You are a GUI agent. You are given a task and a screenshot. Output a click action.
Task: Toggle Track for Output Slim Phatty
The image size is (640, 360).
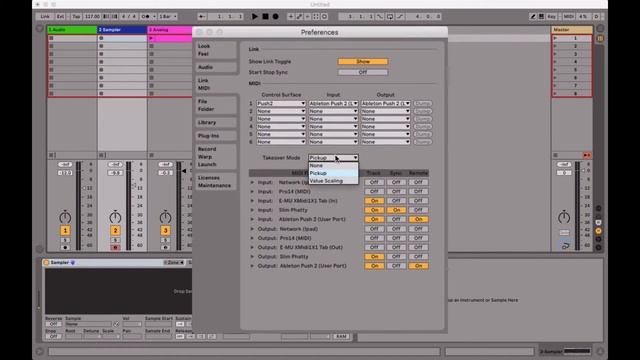[x=374, y=256]
